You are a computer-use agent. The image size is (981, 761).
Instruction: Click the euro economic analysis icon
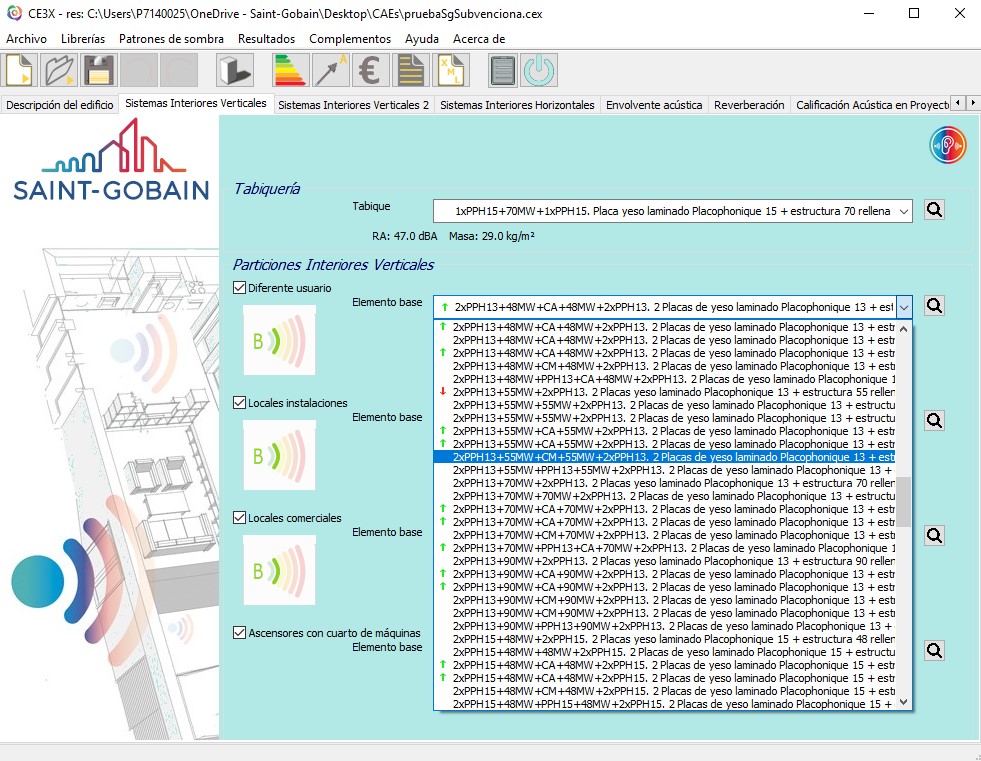[370, 71]
